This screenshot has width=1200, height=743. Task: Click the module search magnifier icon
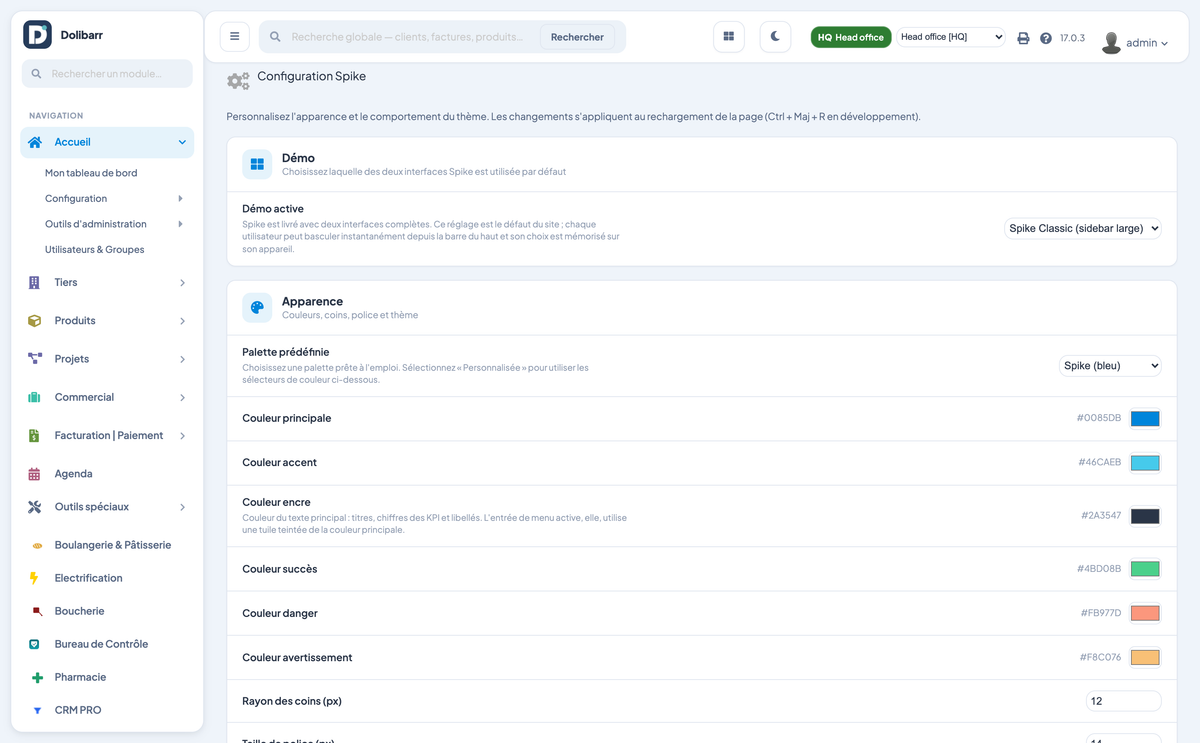[x=37, y=74]
